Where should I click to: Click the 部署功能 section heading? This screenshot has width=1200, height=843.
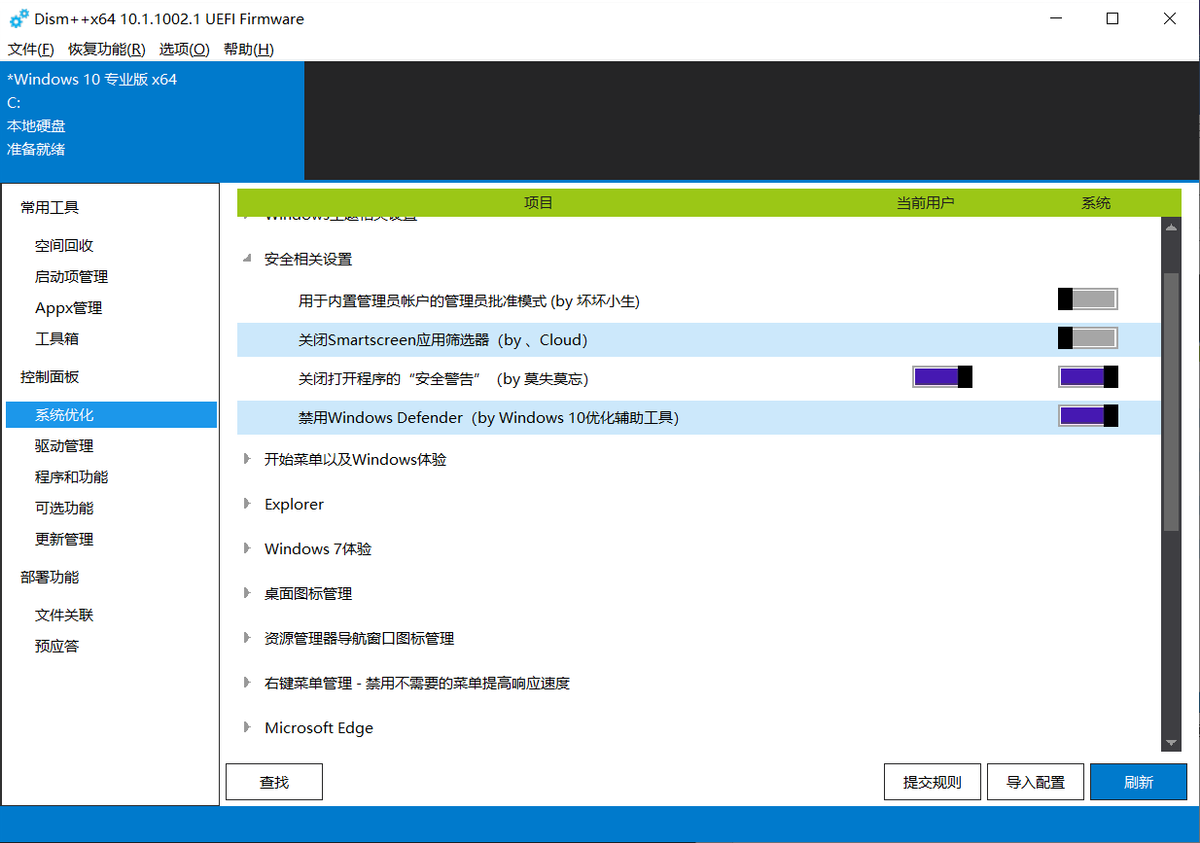[50, 577]
